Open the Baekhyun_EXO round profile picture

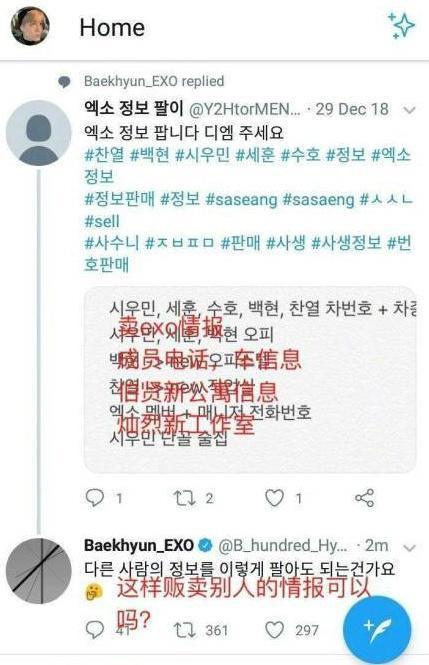click(x=39, y=571)
